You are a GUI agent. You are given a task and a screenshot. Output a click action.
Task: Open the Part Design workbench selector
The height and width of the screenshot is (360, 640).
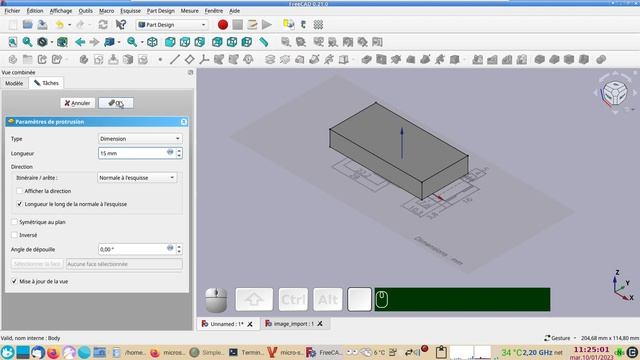(172, 25)
